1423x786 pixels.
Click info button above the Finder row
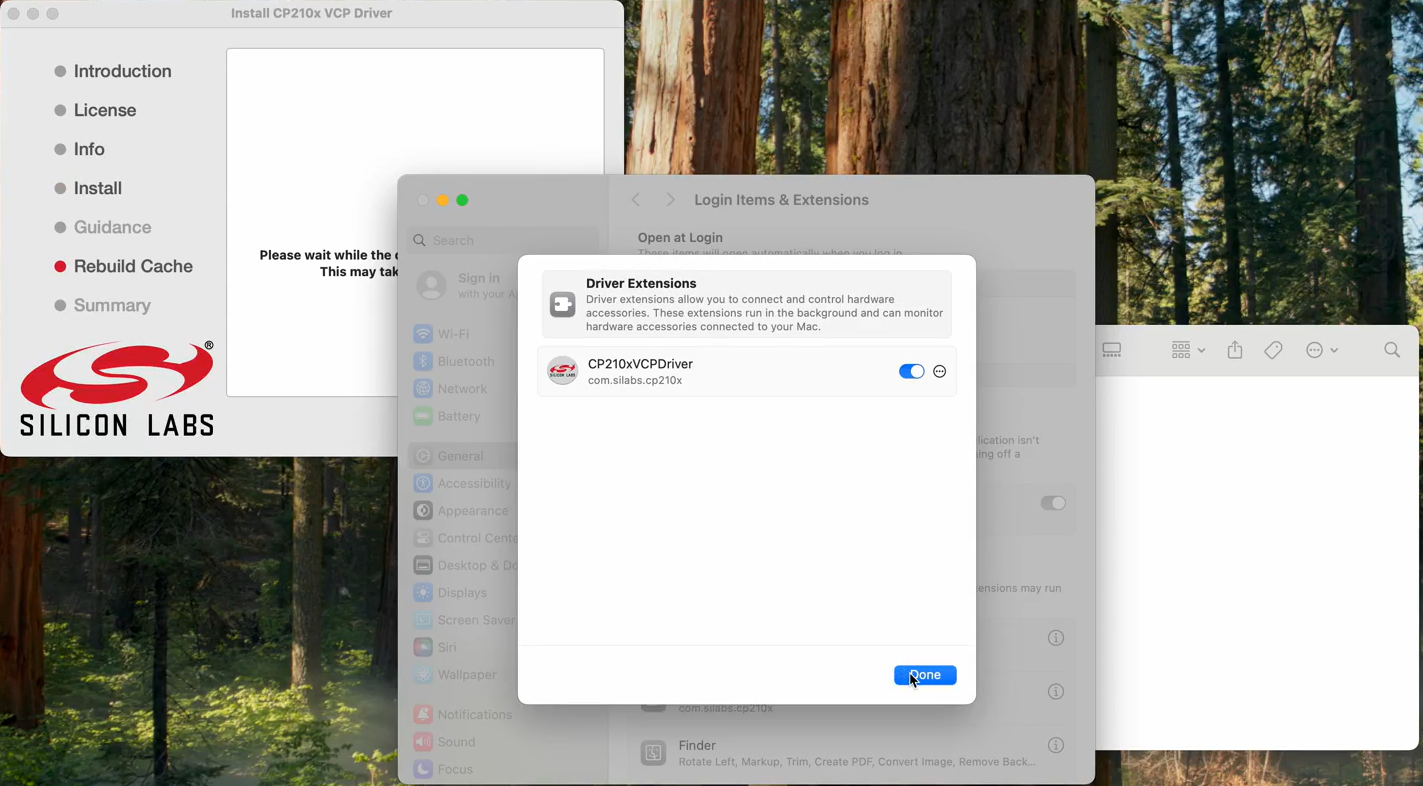pos(1055,692)
